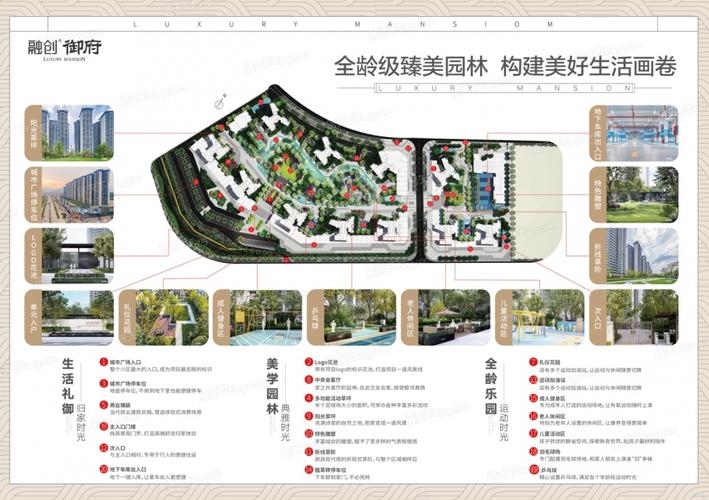
Task: Click the 全龄乐园 section heading
Action: 491,386
